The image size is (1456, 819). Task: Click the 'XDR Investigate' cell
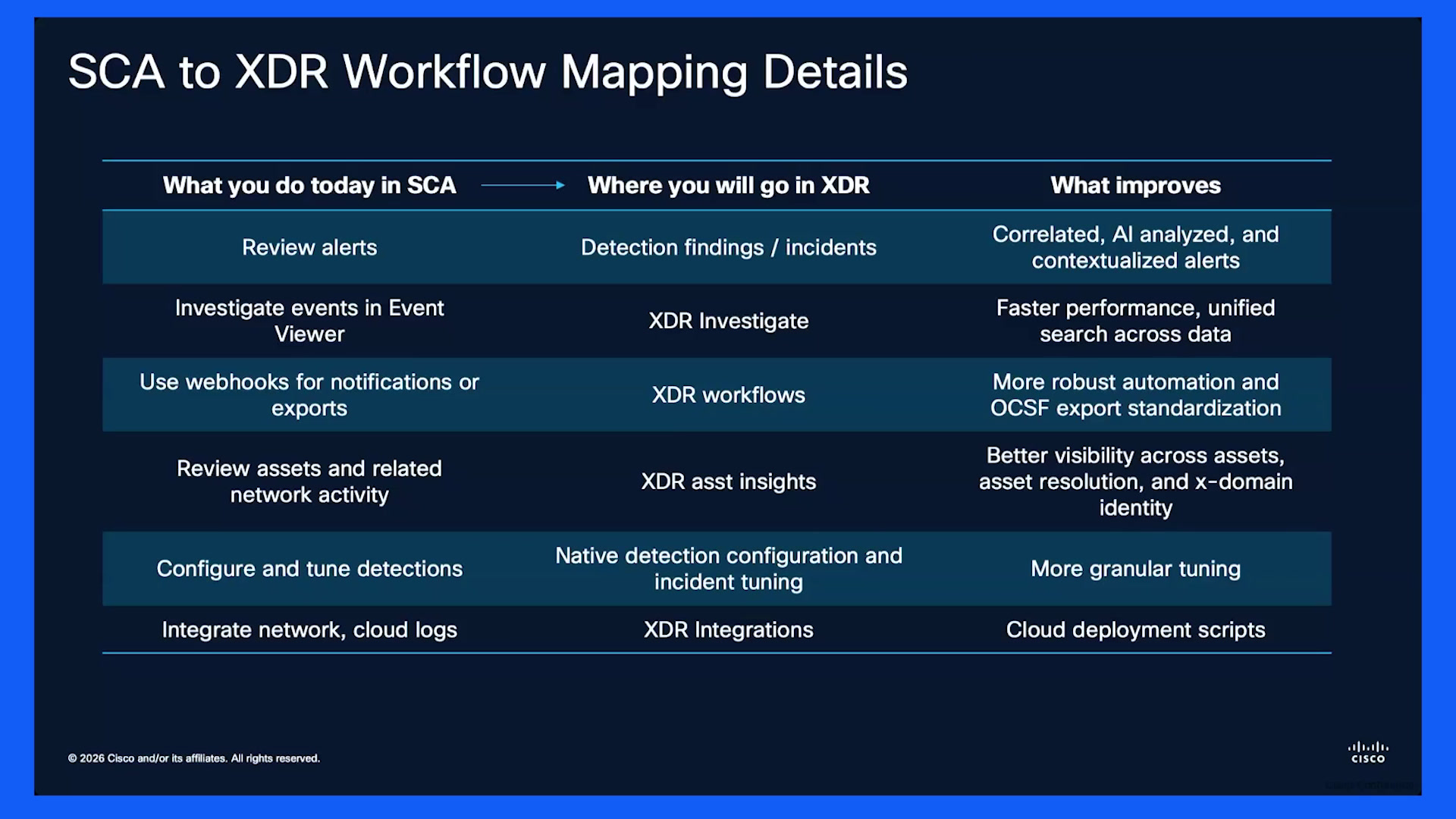coord(728,321)
